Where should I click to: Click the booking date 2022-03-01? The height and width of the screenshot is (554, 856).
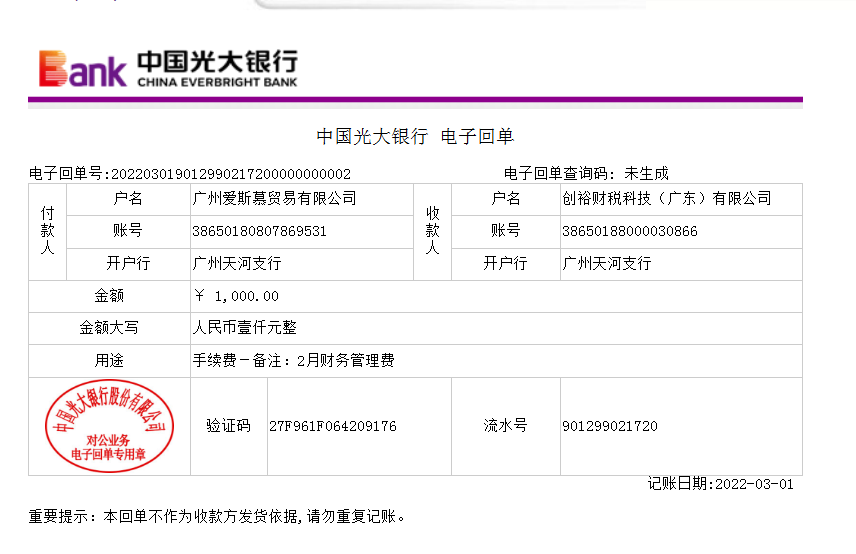754,484
